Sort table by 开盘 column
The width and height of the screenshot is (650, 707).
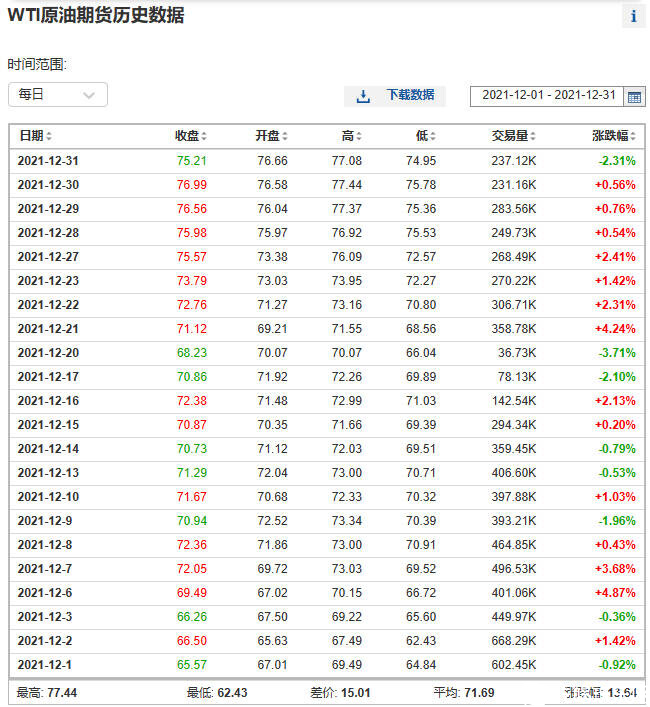coord(271,136)
